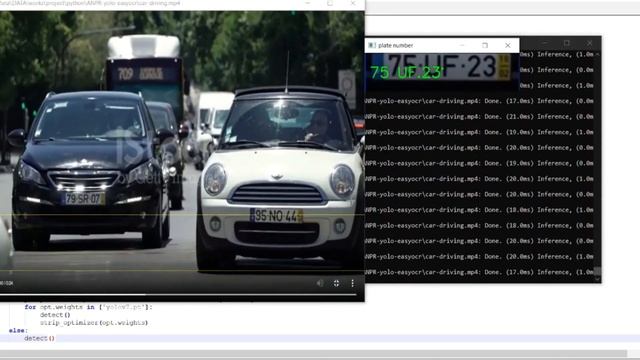Click the recognized plate text "75 UF.23"
640x360 pixels.
click(x=407, y=73)
